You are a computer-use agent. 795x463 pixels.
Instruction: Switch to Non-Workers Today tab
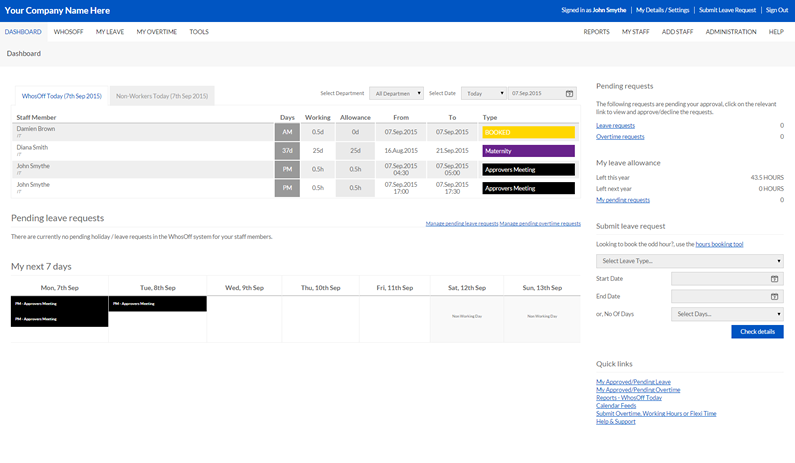pos(162,96)
